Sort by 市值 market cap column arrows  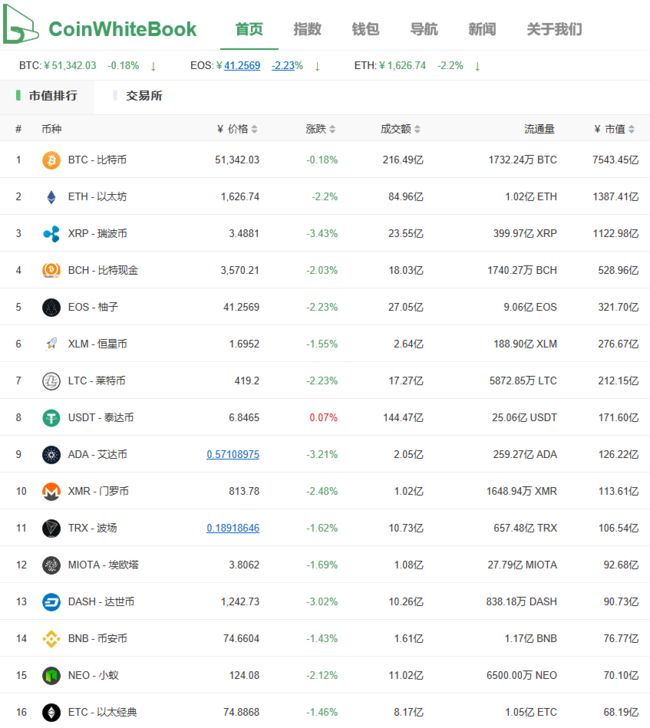tap(631, 129)
